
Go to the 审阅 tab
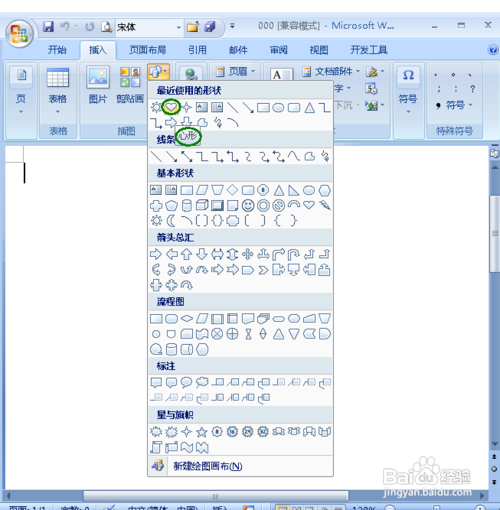coord(279,50)
